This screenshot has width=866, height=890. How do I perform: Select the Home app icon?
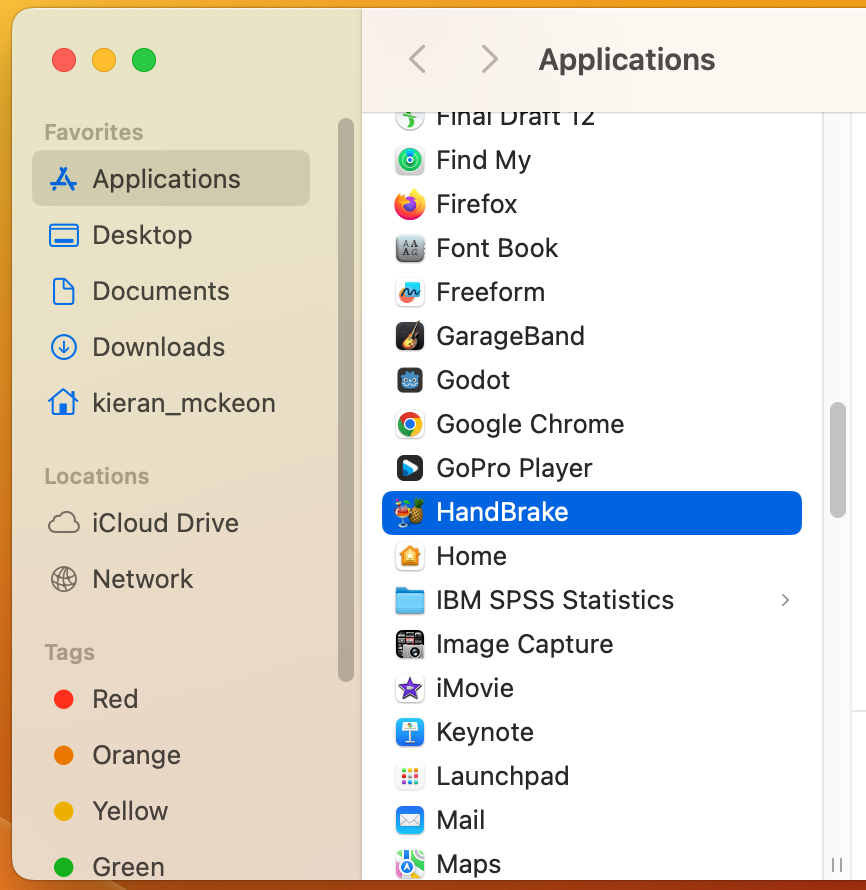point(409,556)
